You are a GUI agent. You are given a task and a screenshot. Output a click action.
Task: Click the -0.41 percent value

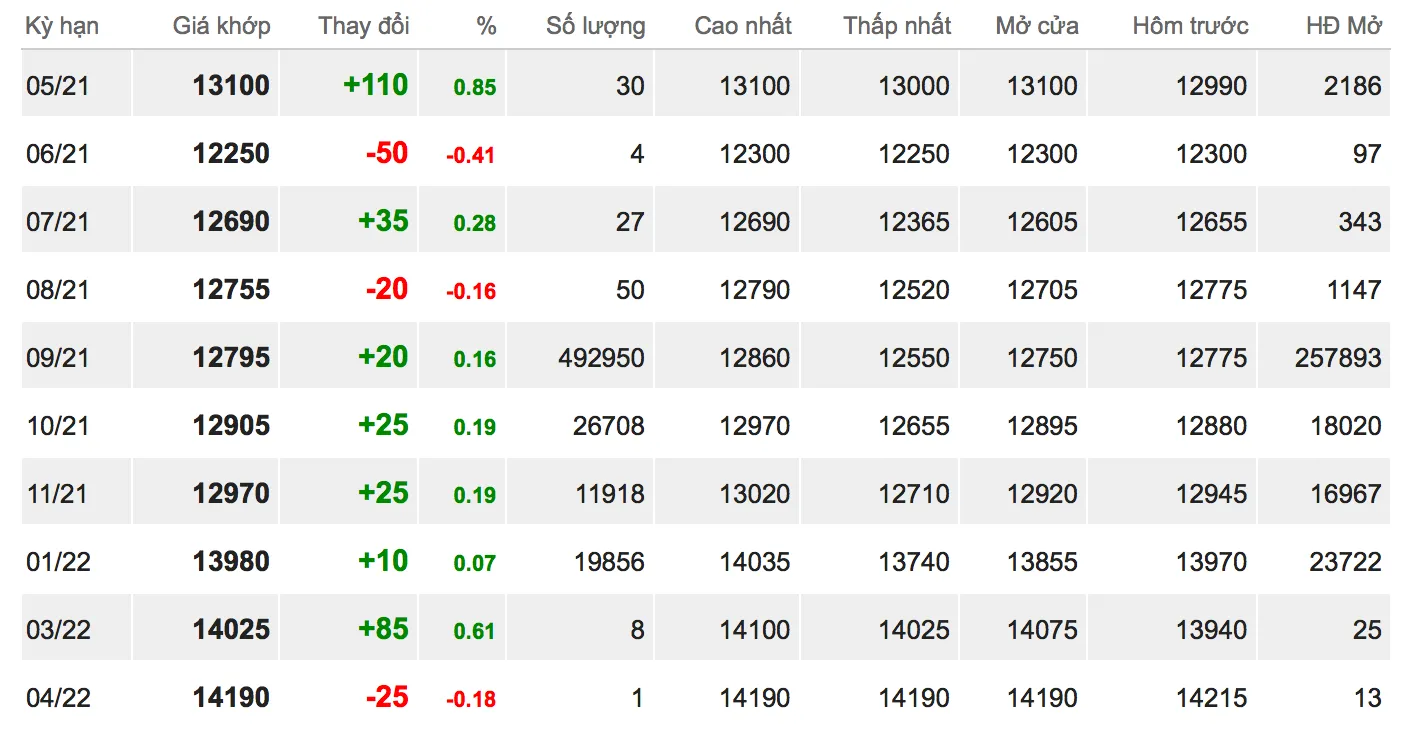click(471, 155)
